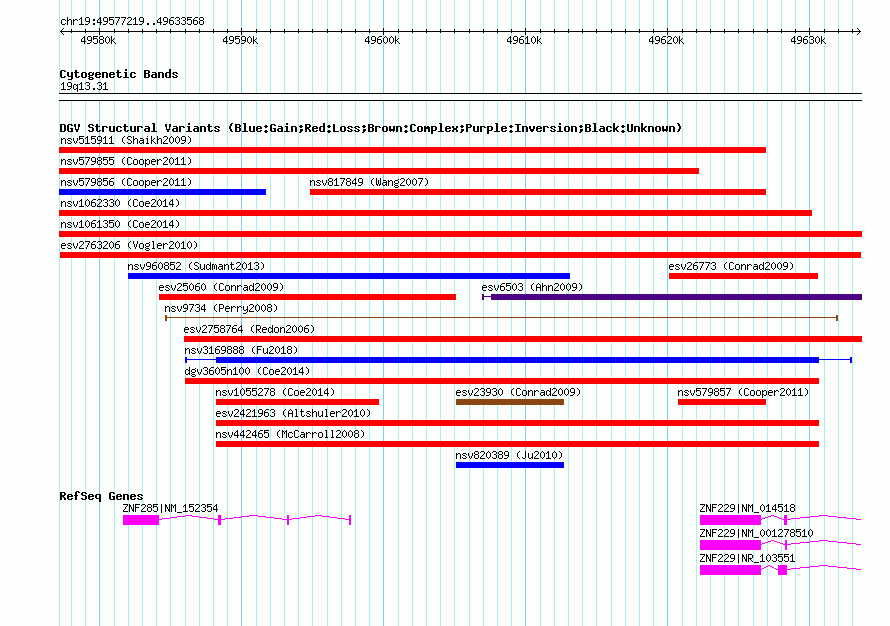Click the nsv442465 (McCarroll2008) label
This screenshot has width=890, height=626.
[290, 434]
